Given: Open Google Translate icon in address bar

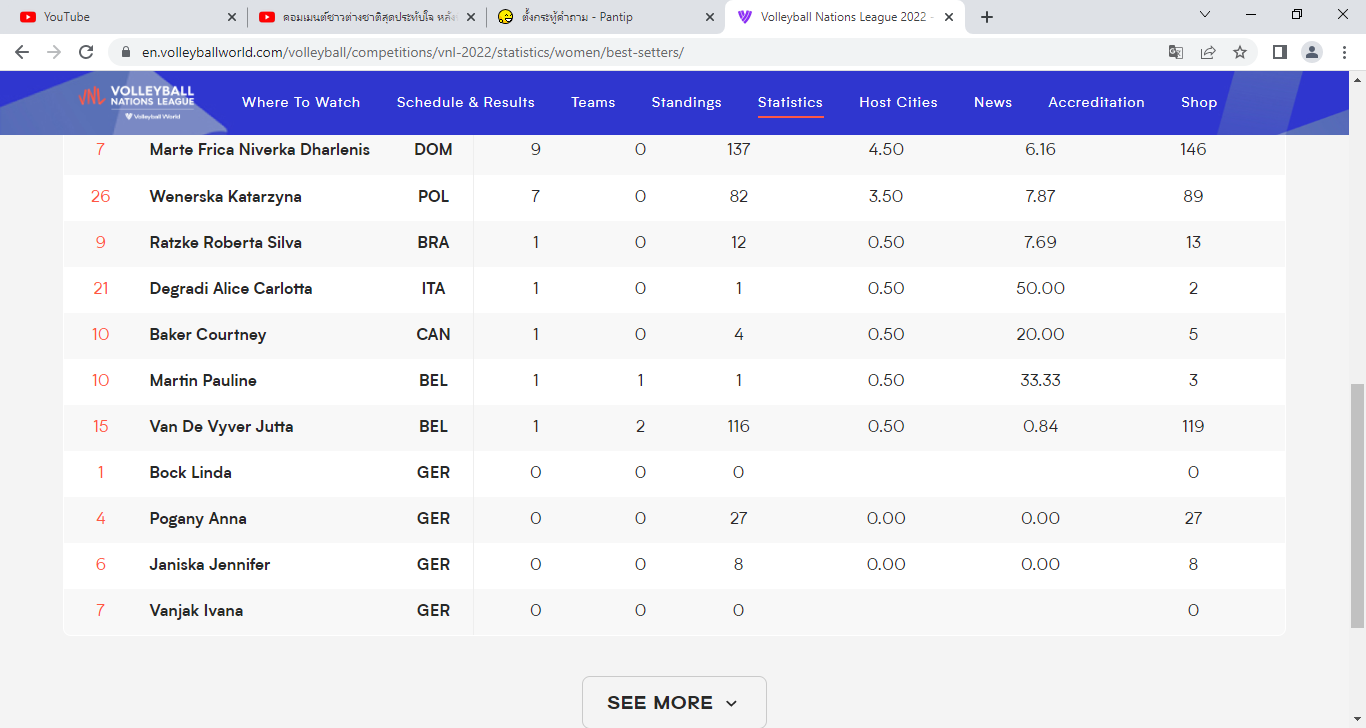Looking at the screenshot, I should pos(1176,52).
